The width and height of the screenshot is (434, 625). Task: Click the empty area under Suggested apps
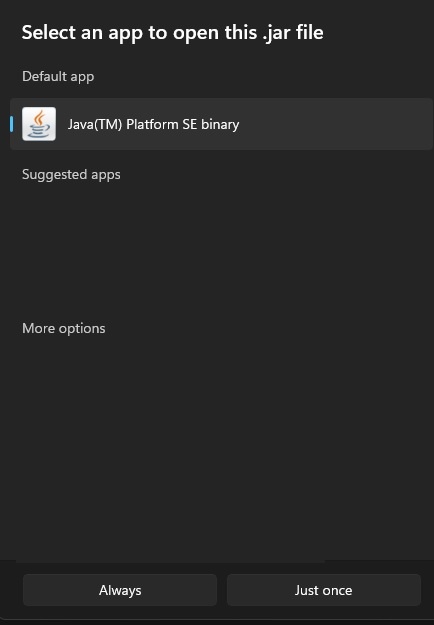tap(221, 249)
